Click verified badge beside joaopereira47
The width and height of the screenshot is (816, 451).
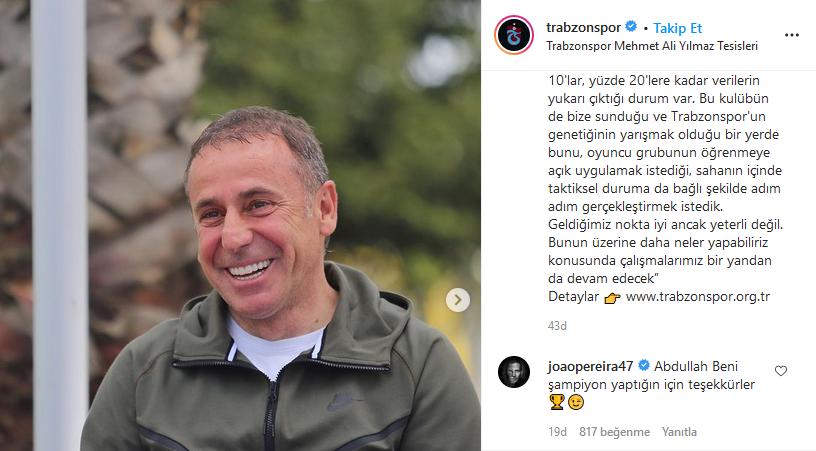pos(644,366)
